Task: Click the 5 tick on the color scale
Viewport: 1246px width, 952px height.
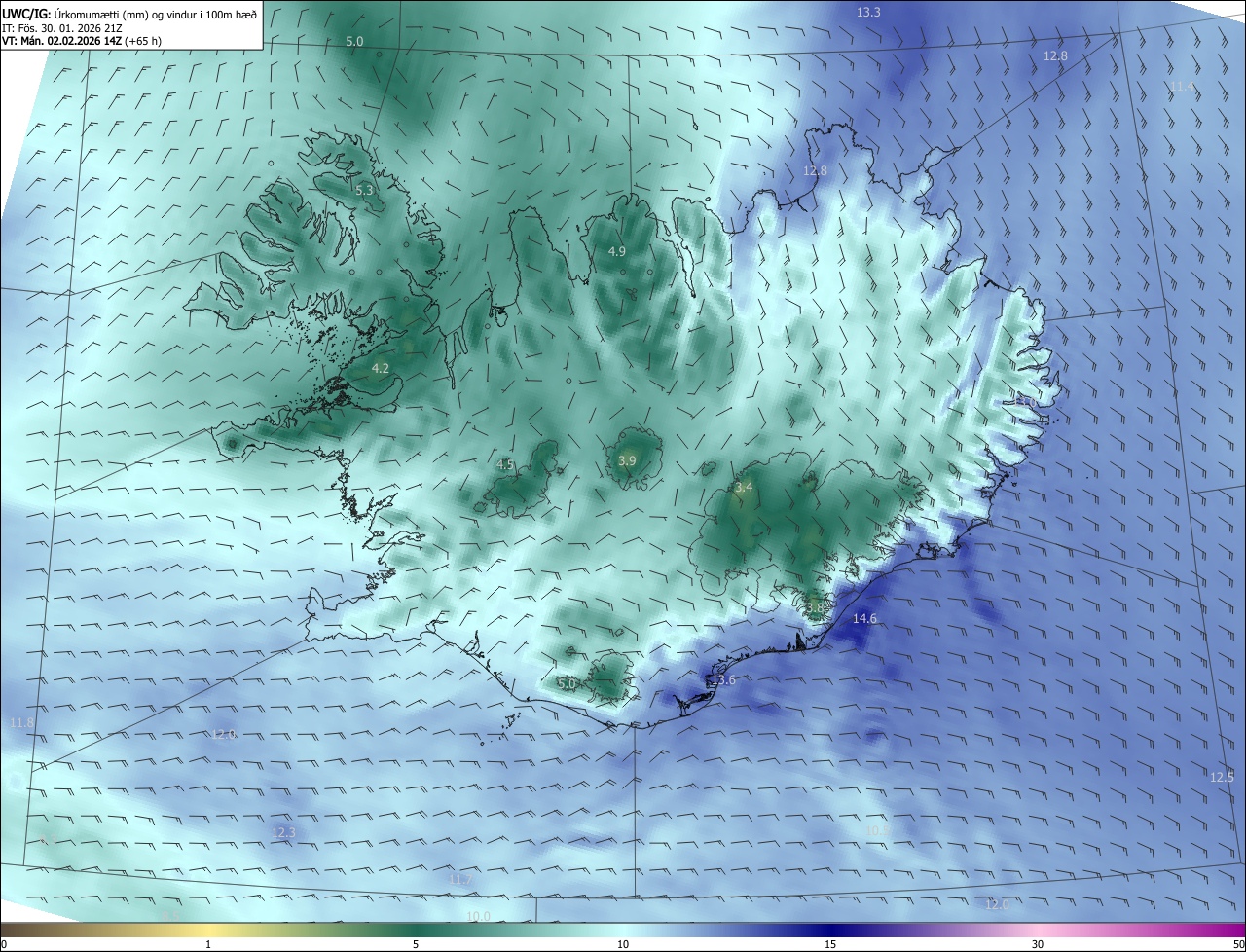Action: [x=416, y=944]
